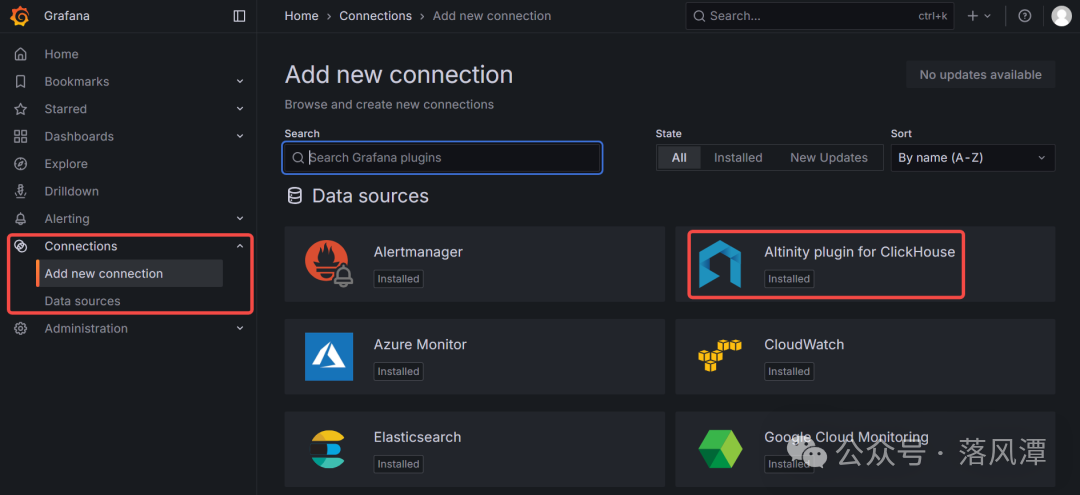
Task: Click the Data sources section heading
Action: [x=370, y=196]
